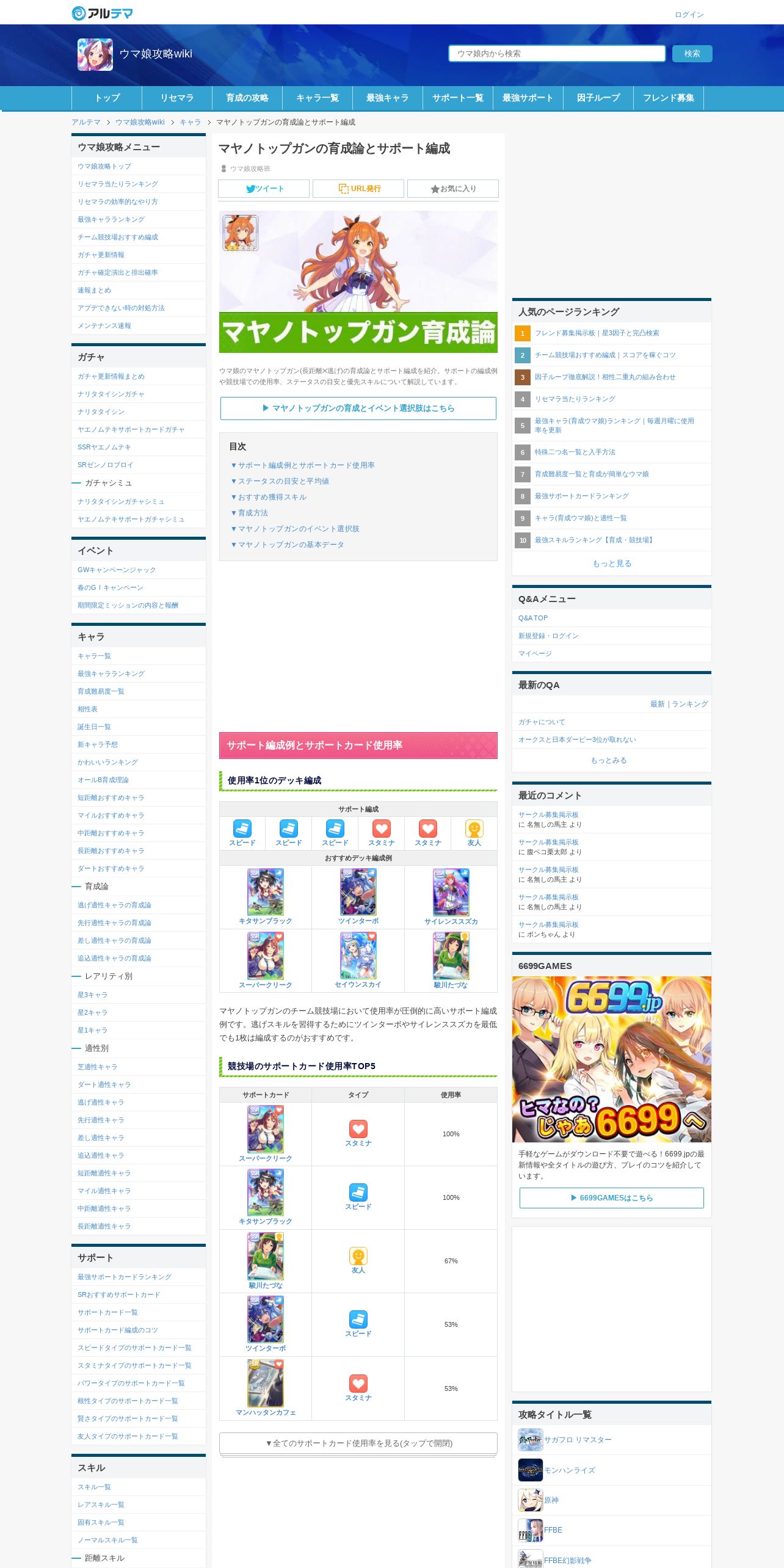Viewport: 784px width, 1568px height.
Task: Focus the ウマ娘内から検索 search field
Action: [557, 54]
